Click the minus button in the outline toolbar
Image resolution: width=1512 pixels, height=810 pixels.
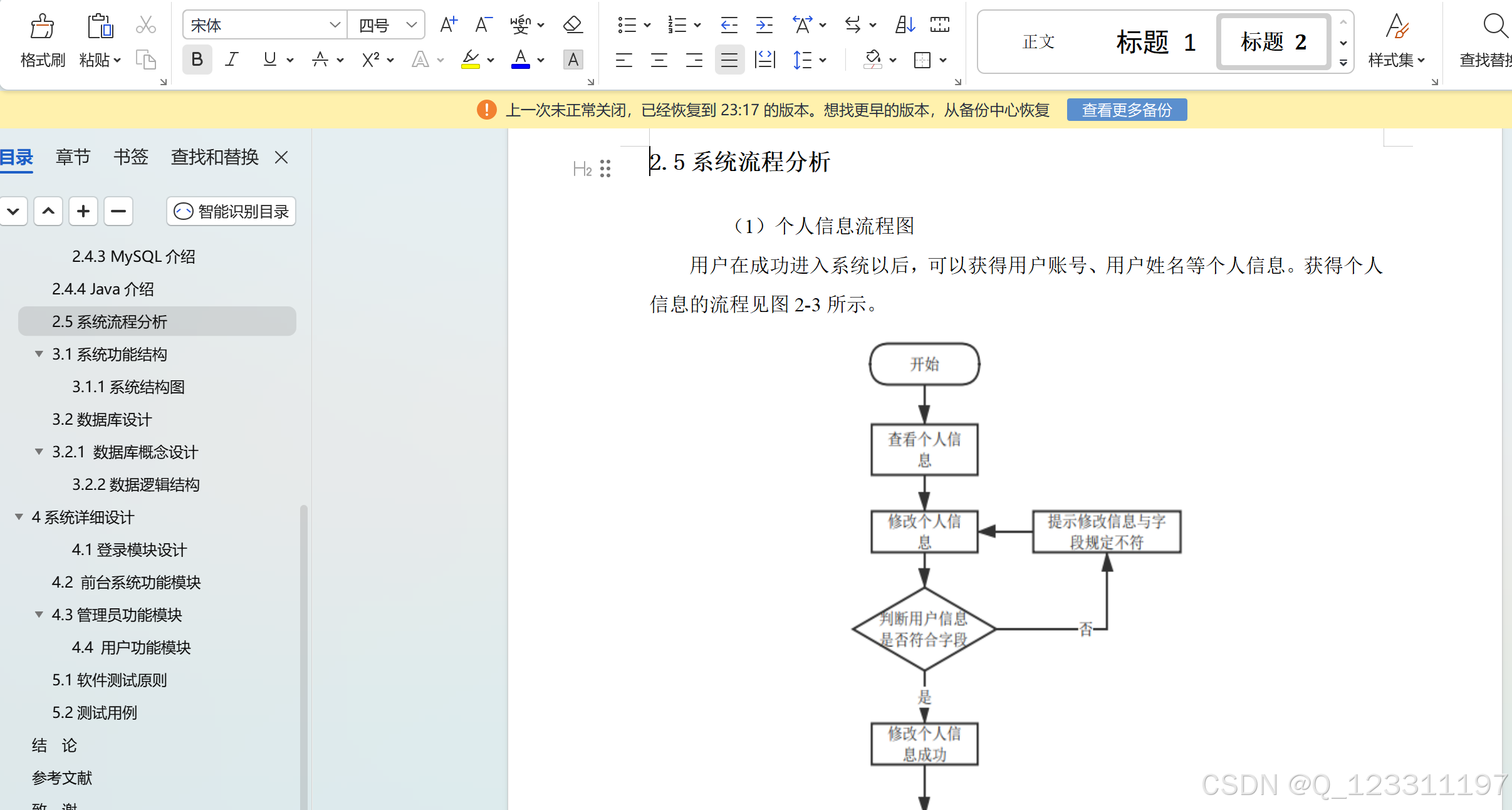(x=118, y=211)
